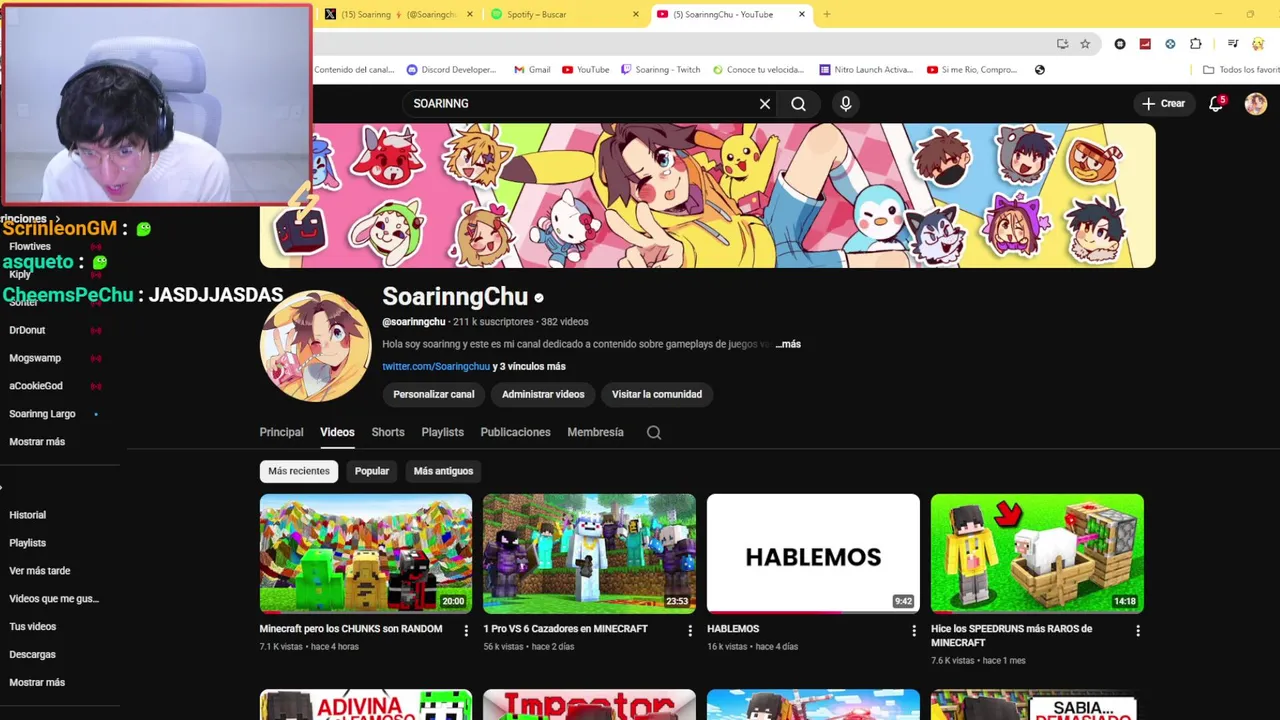Viewport: 1280px width, 720px height.
Task: Open 1 Pro VS 6 Cazadores thumbnail
Action: pyautogui.click(x=589, y=553)
